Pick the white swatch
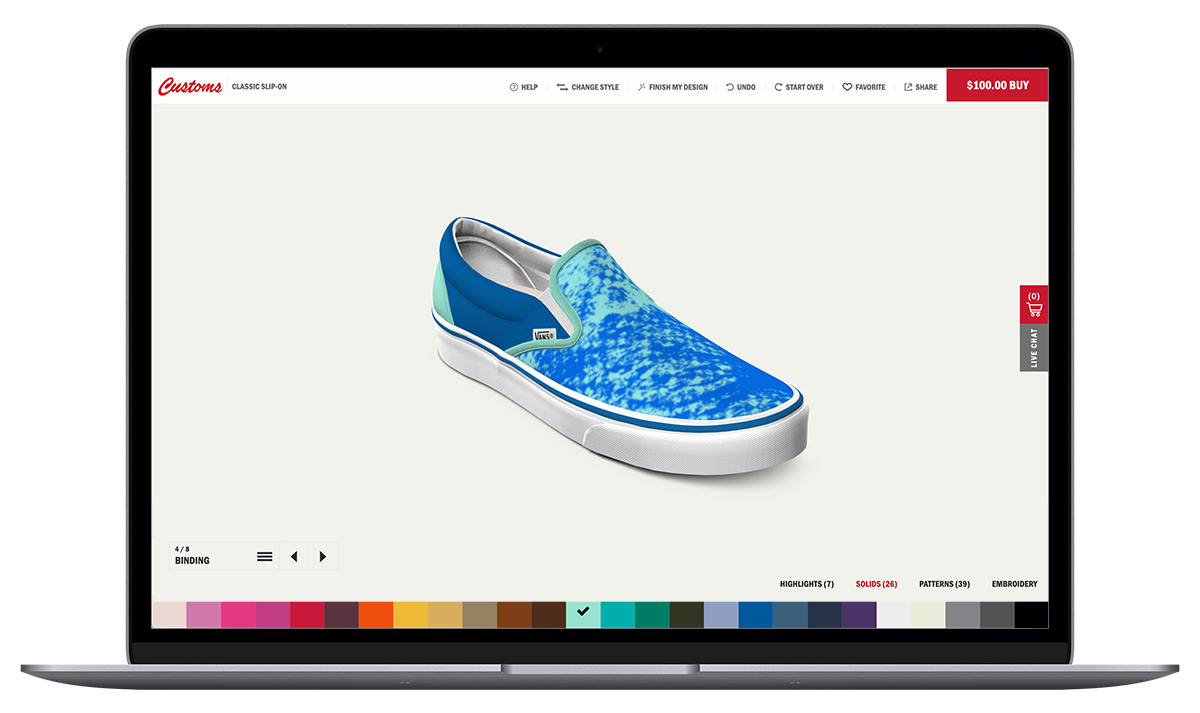Viewport: 1200px width, 713px height. pyautogui.click(x=894, y=614)
